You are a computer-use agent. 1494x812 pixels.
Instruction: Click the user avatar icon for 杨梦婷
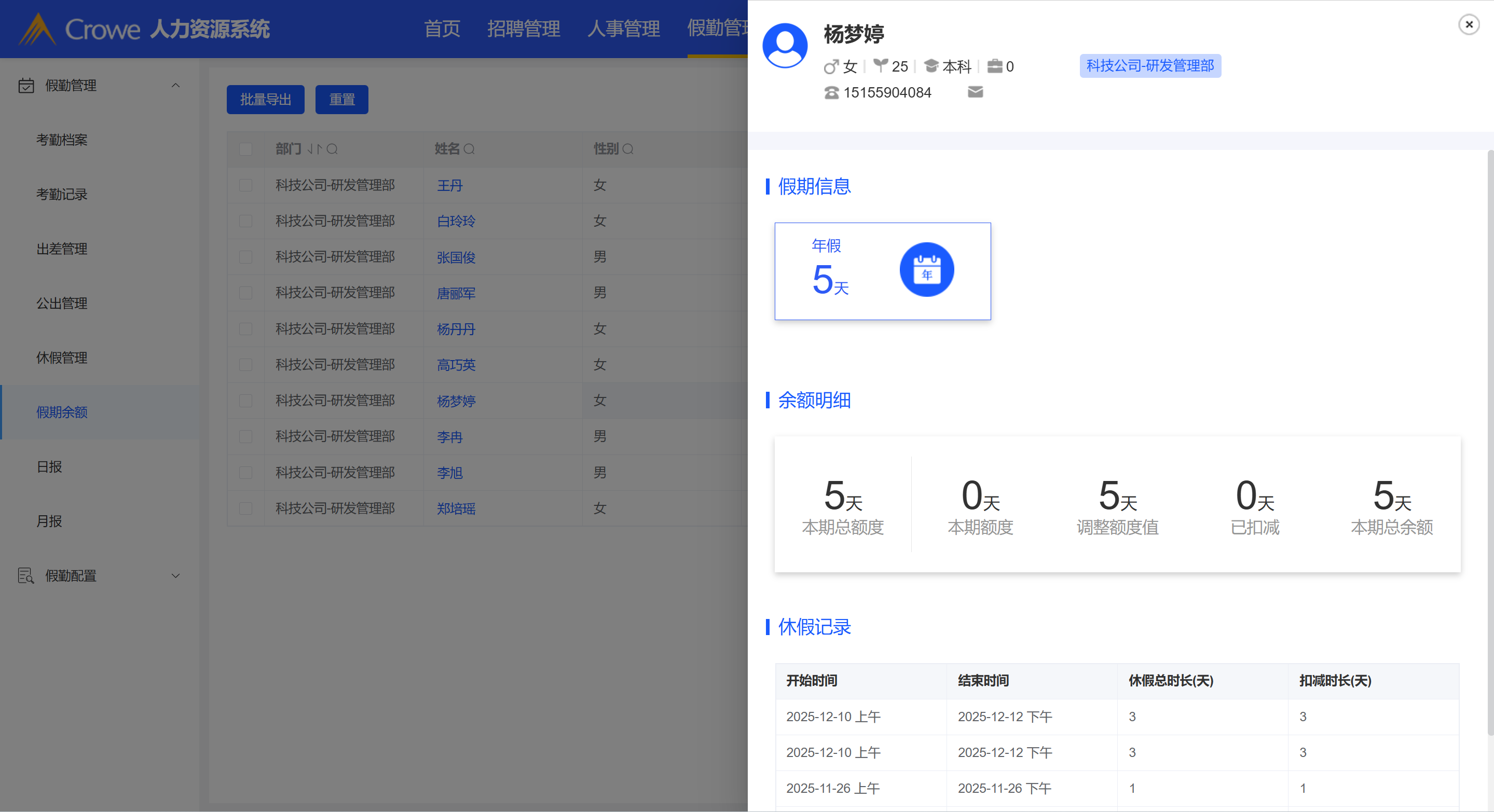coord(784,46)
